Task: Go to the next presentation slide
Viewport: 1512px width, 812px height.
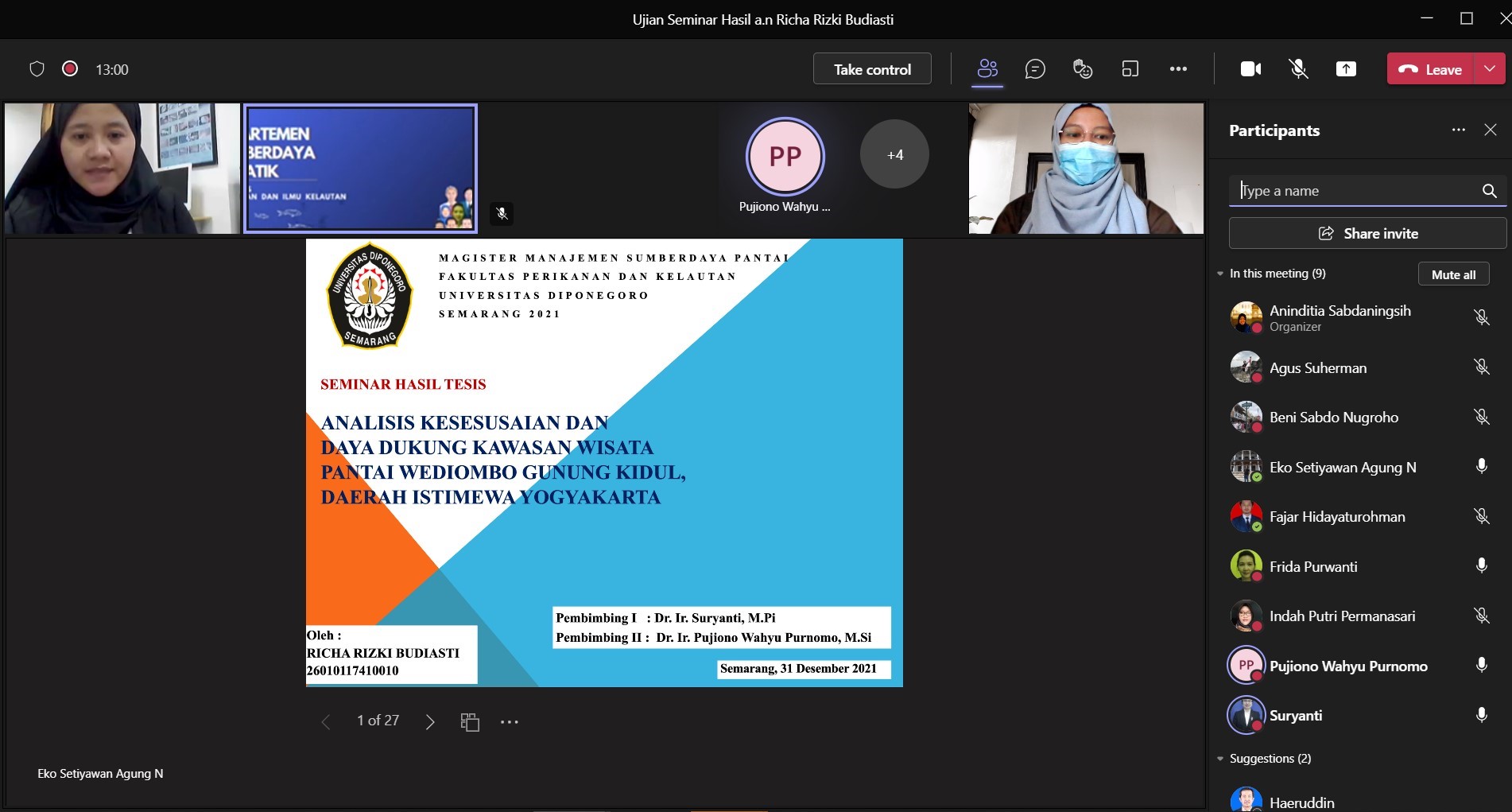Action: 430,721
